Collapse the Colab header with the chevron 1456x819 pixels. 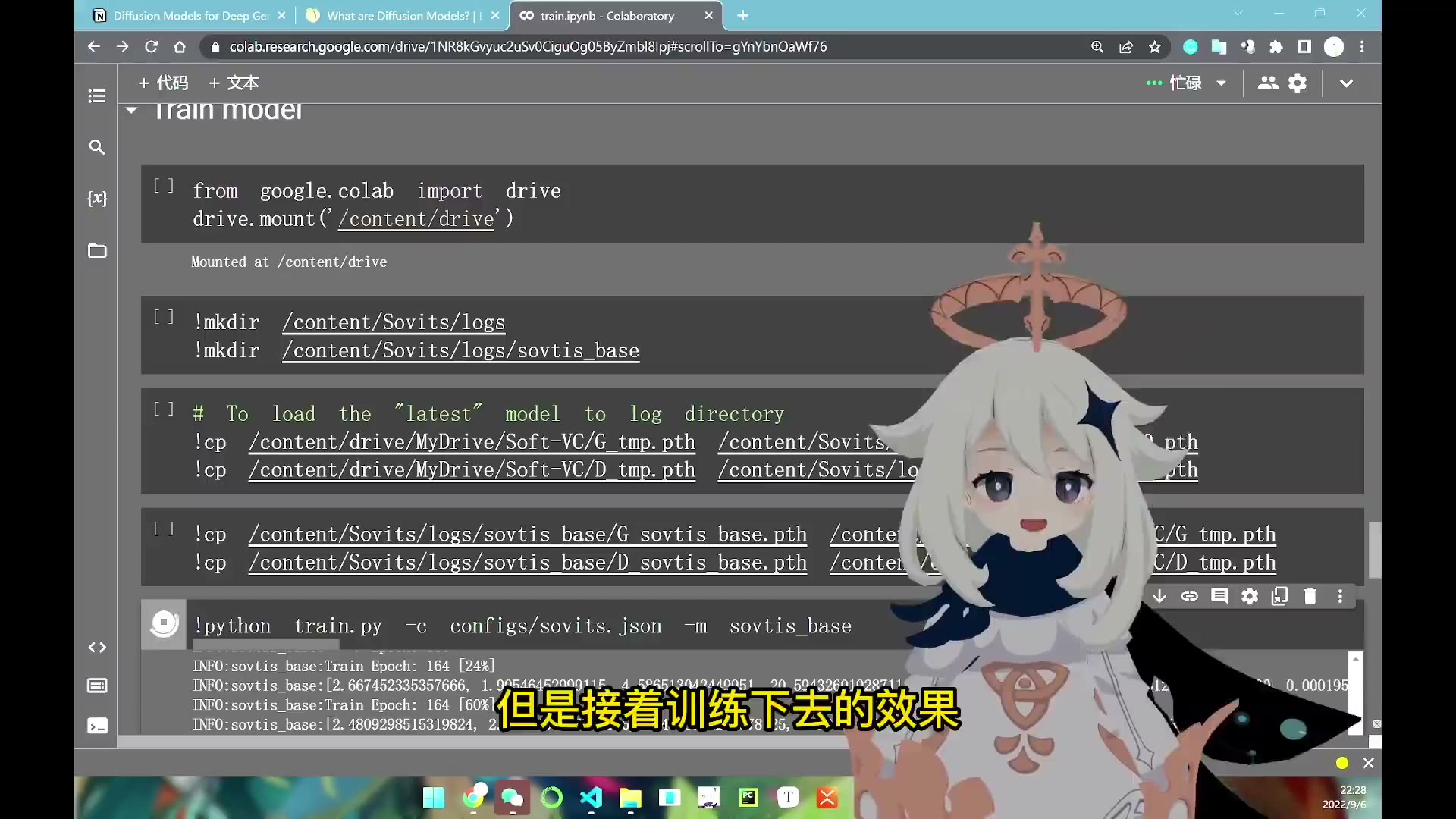click(x=1346, y=83)
